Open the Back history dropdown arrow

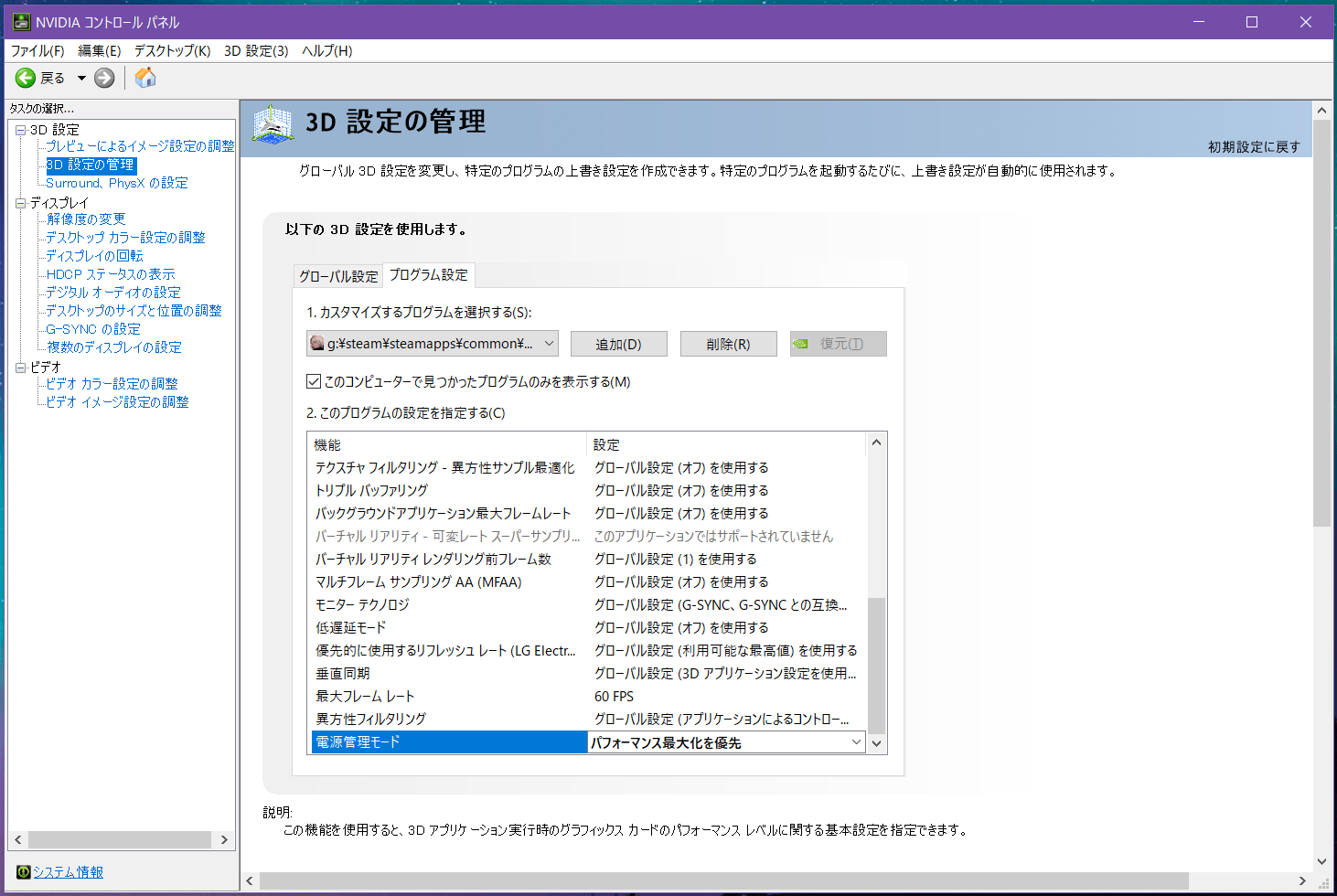pyautogui.click(x=81, y=78)
